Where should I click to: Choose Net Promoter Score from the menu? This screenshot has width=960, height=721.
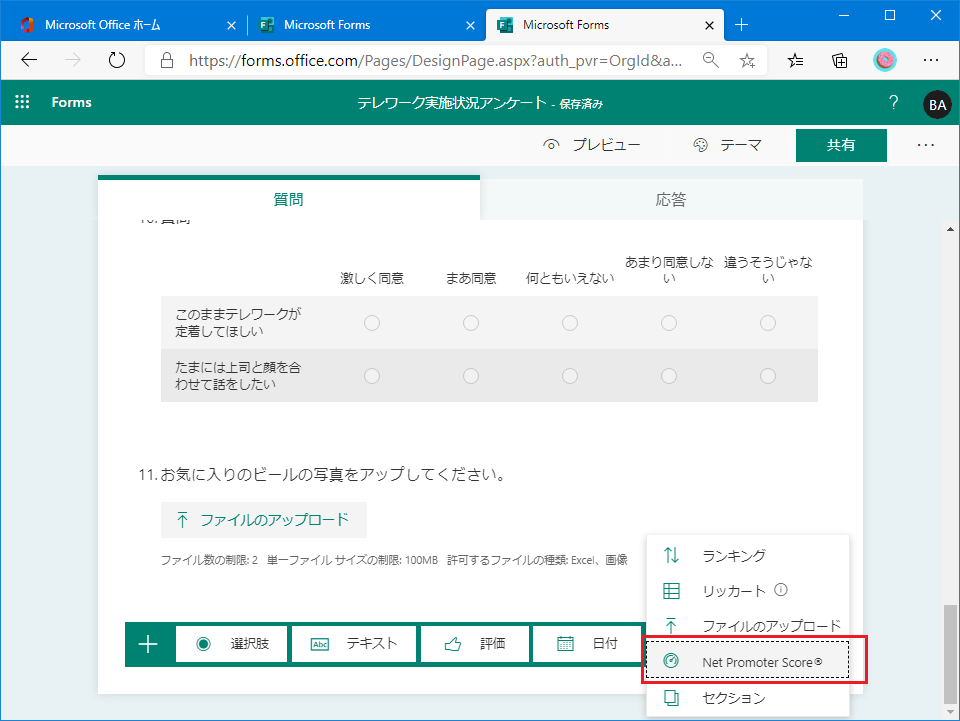click(x=748, y=661)
